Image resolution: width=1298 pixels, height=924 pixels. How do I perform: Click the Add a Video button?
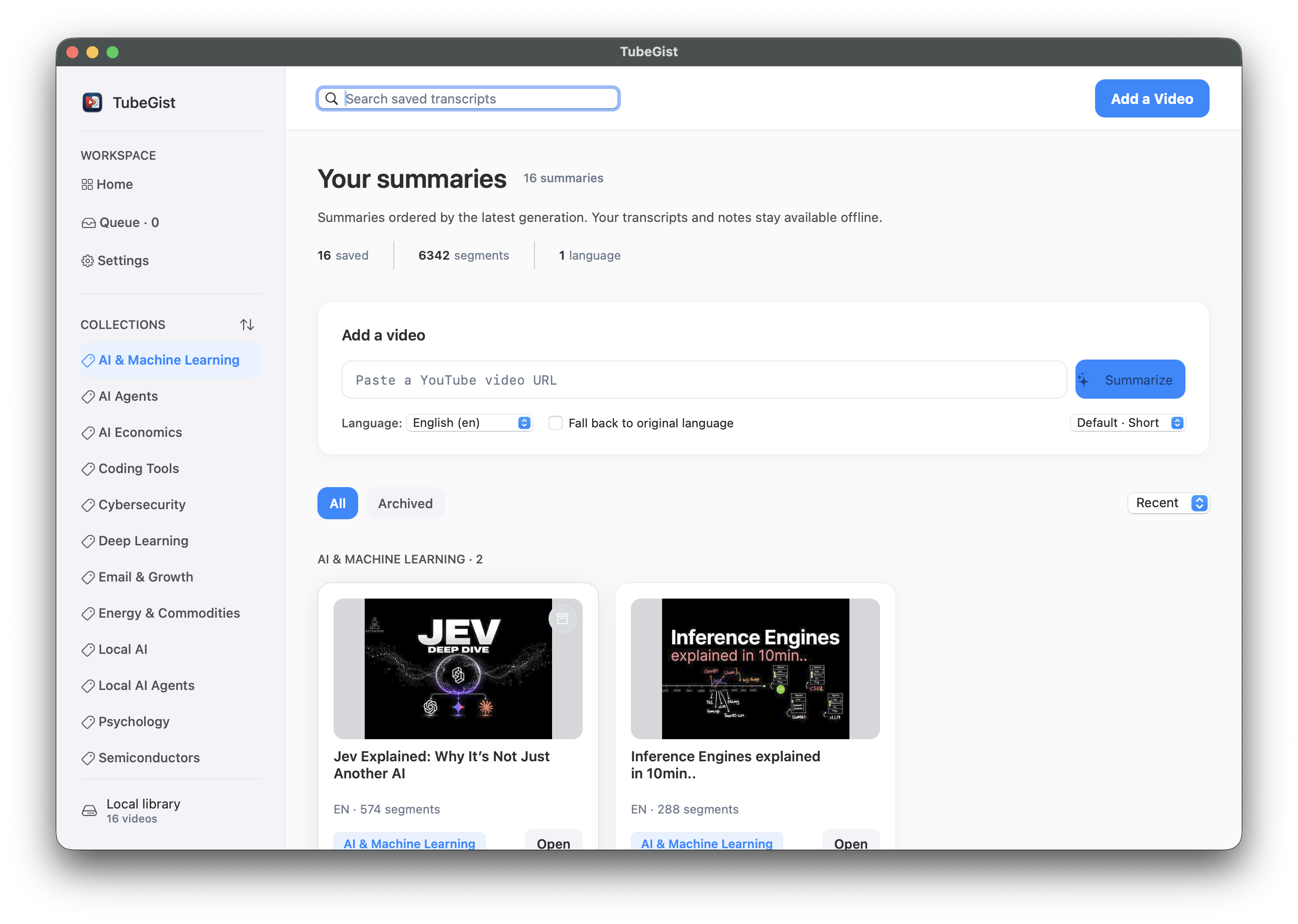(x=1152, y=99)
